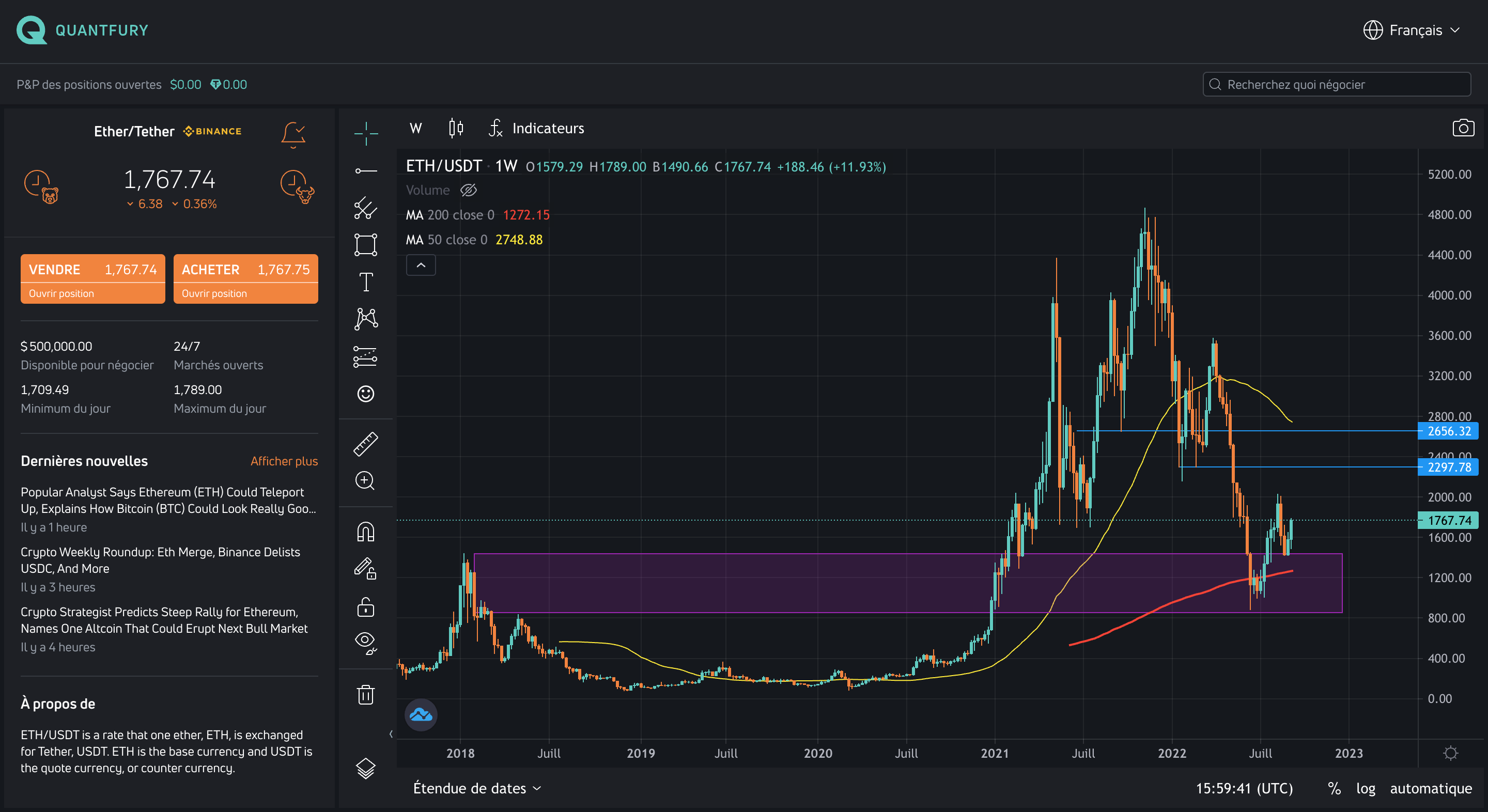Click the diamond token balance icon

point(215,85)
